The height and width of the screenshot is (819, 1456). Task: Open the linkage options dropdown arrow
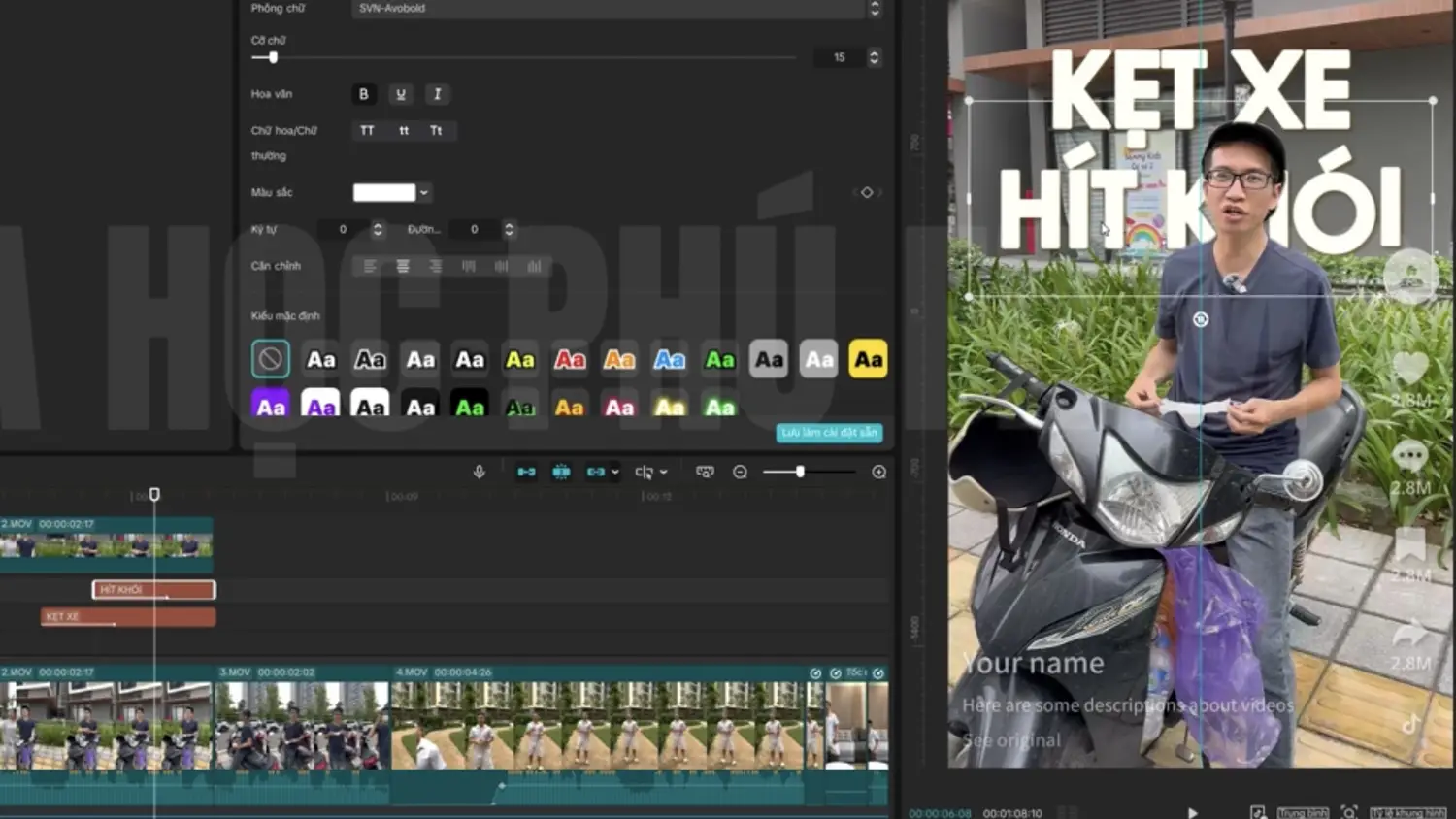point(614,473)
